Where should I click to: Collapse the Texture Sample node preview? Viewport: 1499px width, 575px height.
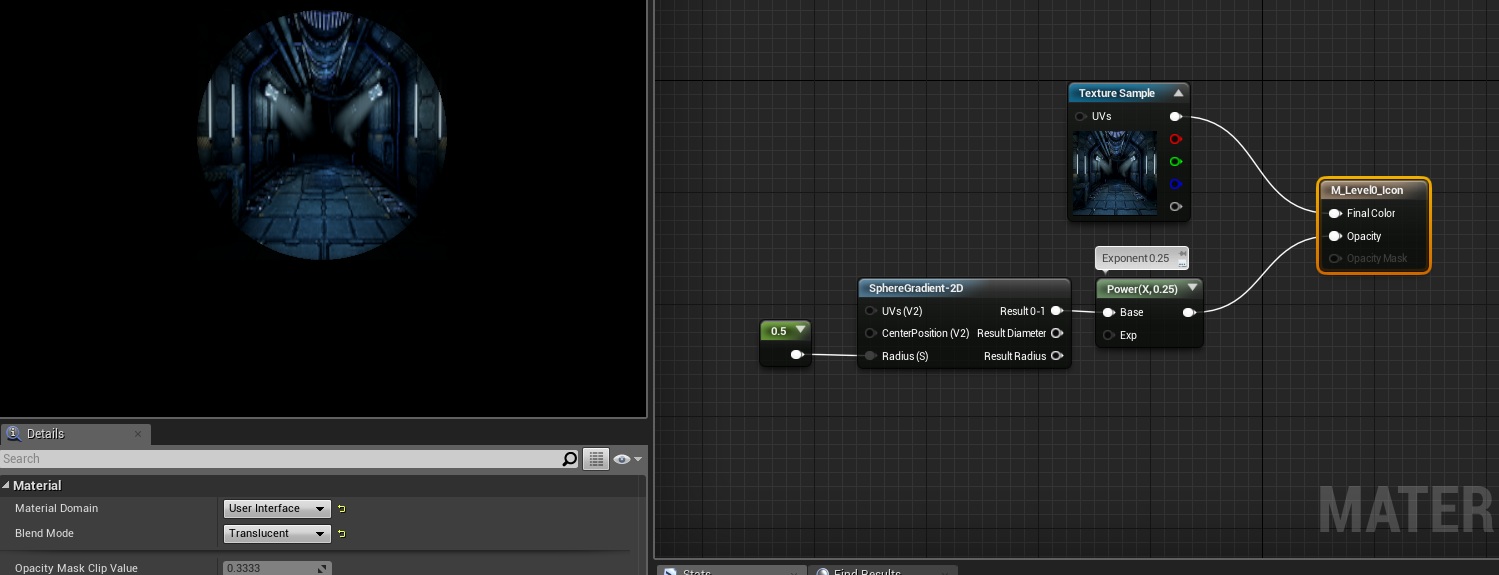coord(1178,93)
